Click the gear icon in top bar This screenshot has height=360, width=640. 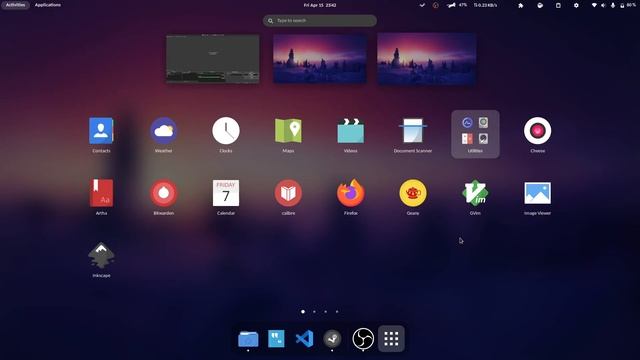coord(576,5)
